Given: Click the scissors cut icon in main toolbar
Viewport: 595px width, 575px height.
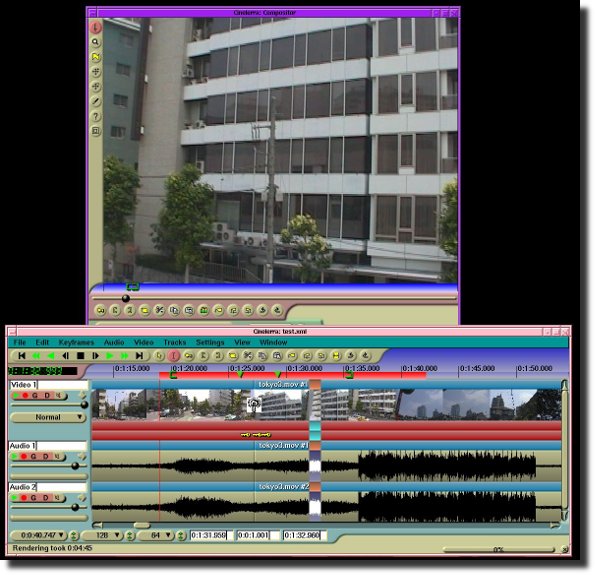Looking at the screenshot, I should (247, 356).
